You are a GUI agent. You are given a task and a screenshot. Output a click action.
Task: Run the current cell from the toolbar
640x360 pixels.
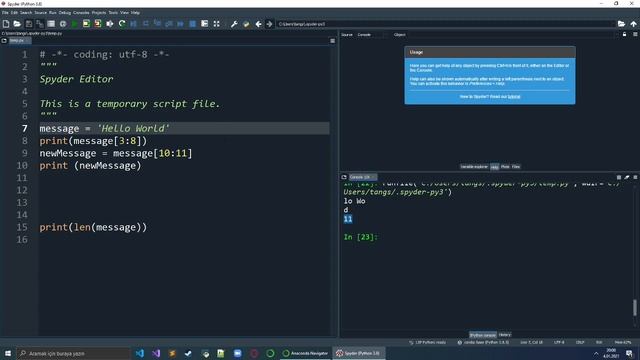86,24
